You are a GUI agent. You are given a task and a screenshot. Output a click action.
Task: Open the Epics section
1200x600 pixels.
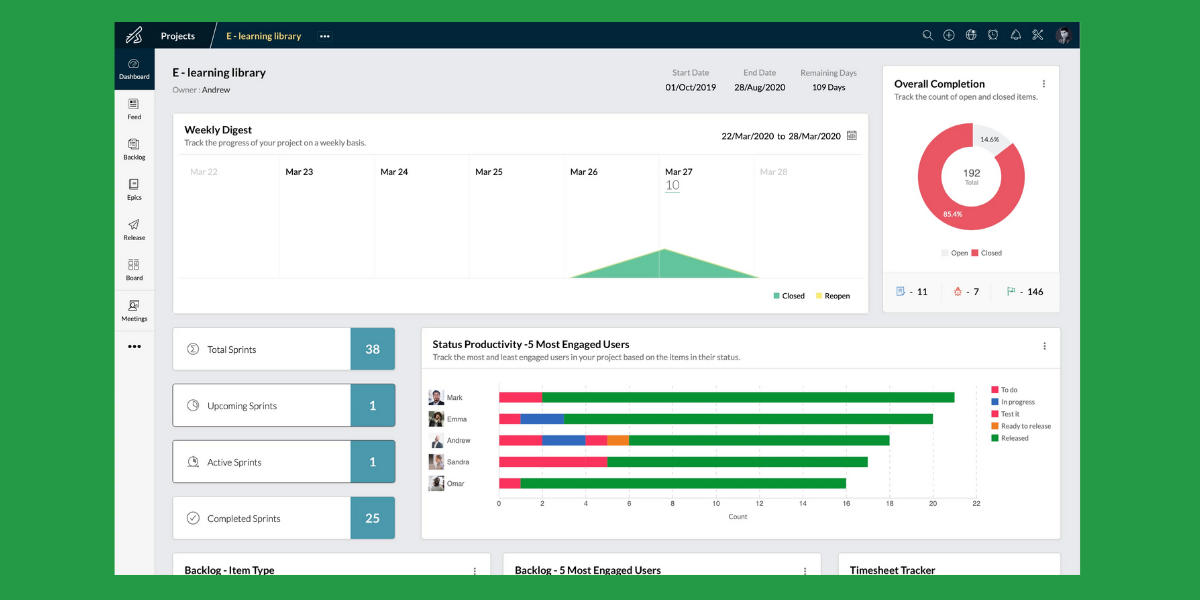[134, 188]
